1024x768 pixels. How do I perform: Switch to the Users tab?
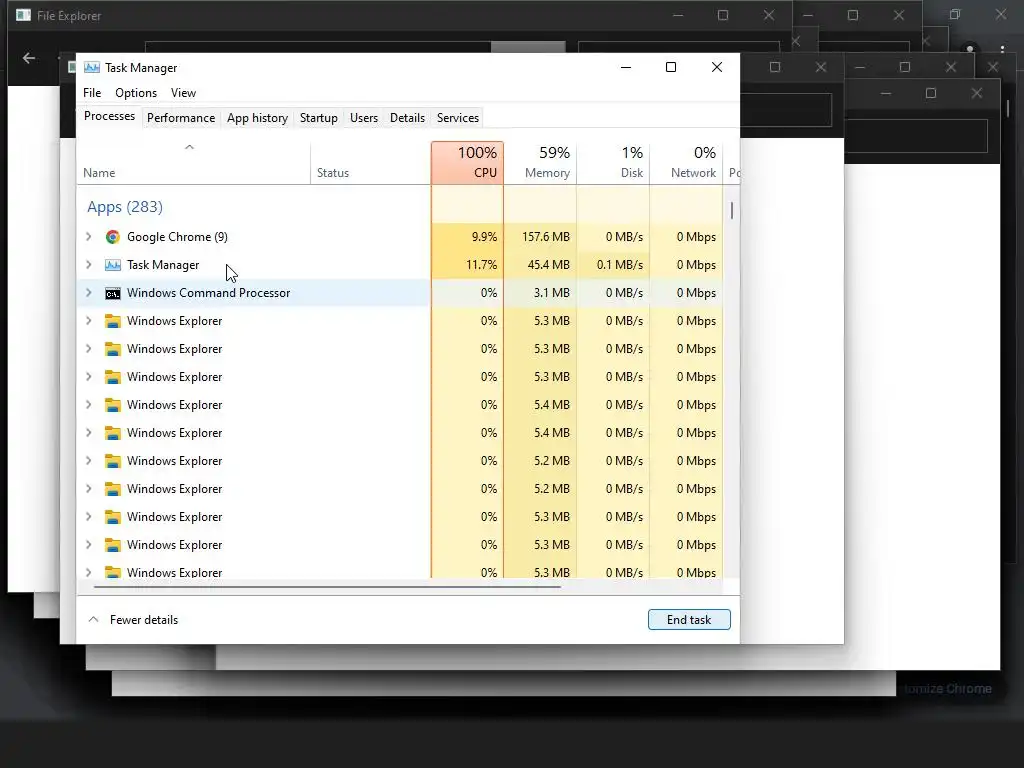tap(364, 118)
